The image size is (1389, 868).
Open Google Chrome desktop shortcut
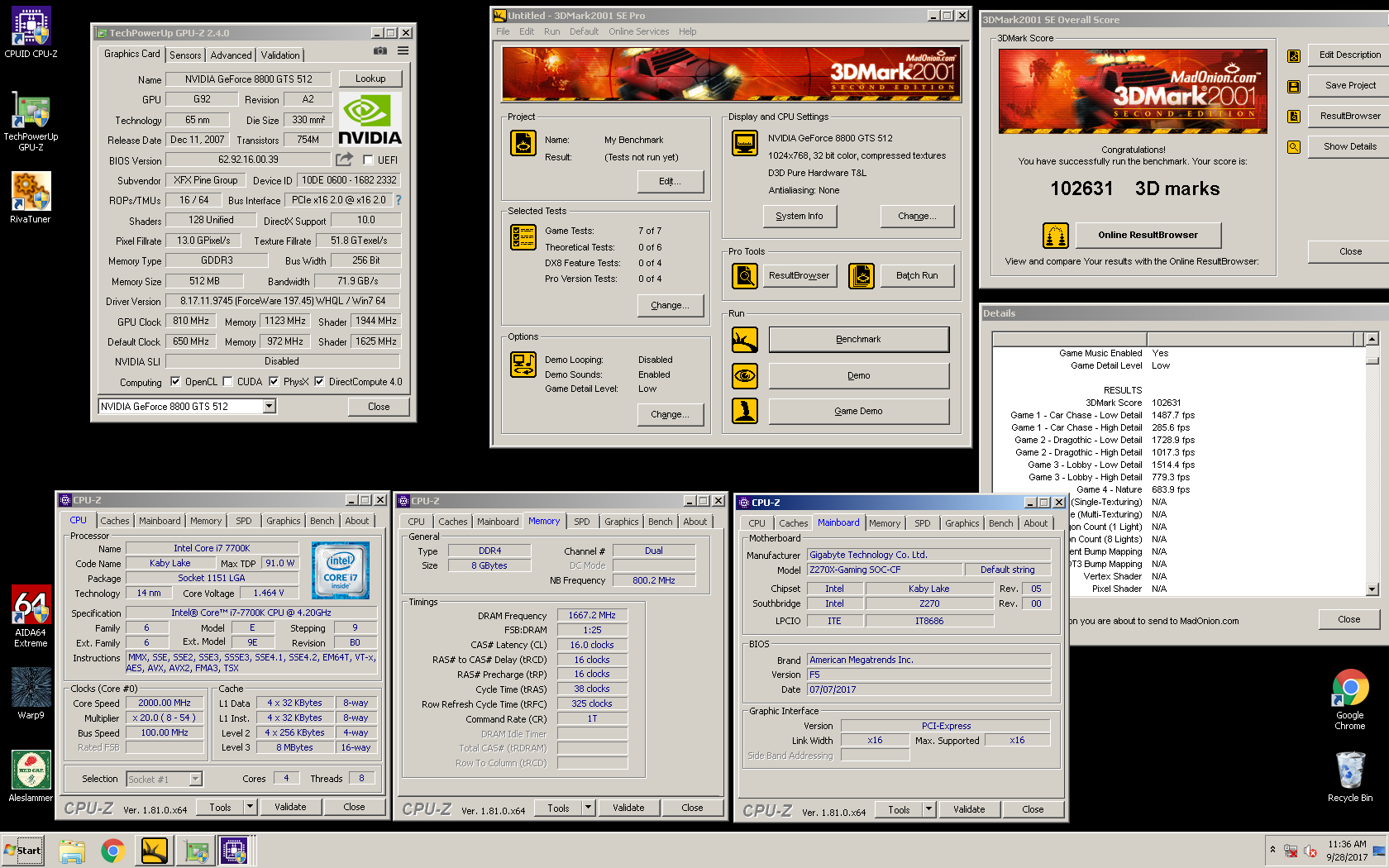click(x=1350, y=699)
